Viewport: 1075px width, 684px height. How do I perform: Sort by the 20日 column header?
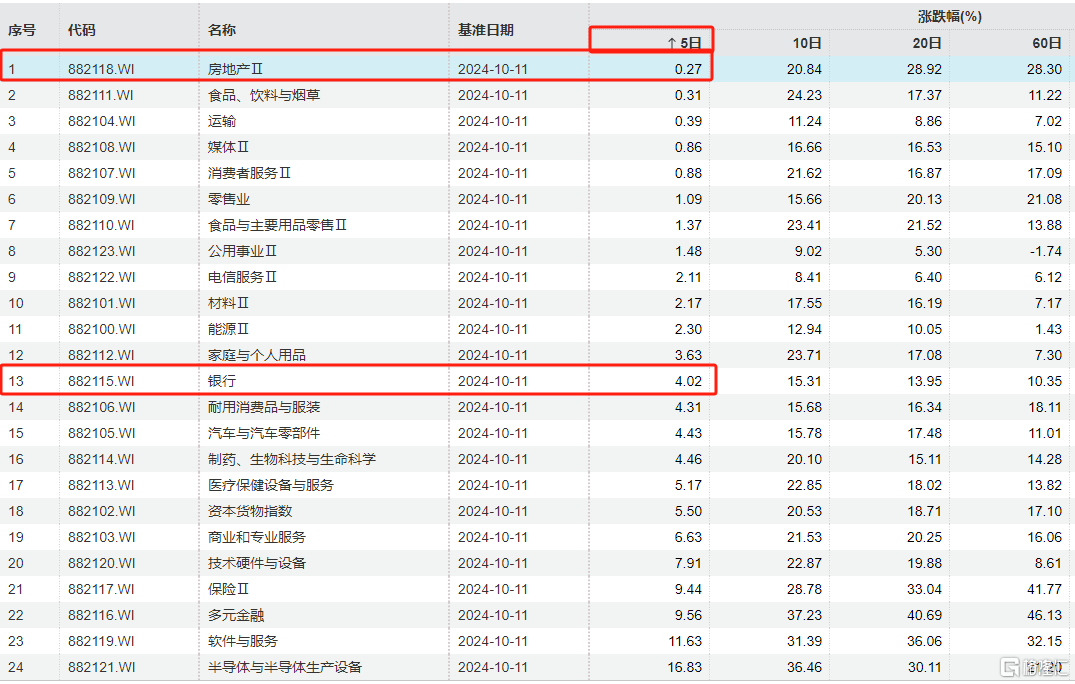(927, 43)
